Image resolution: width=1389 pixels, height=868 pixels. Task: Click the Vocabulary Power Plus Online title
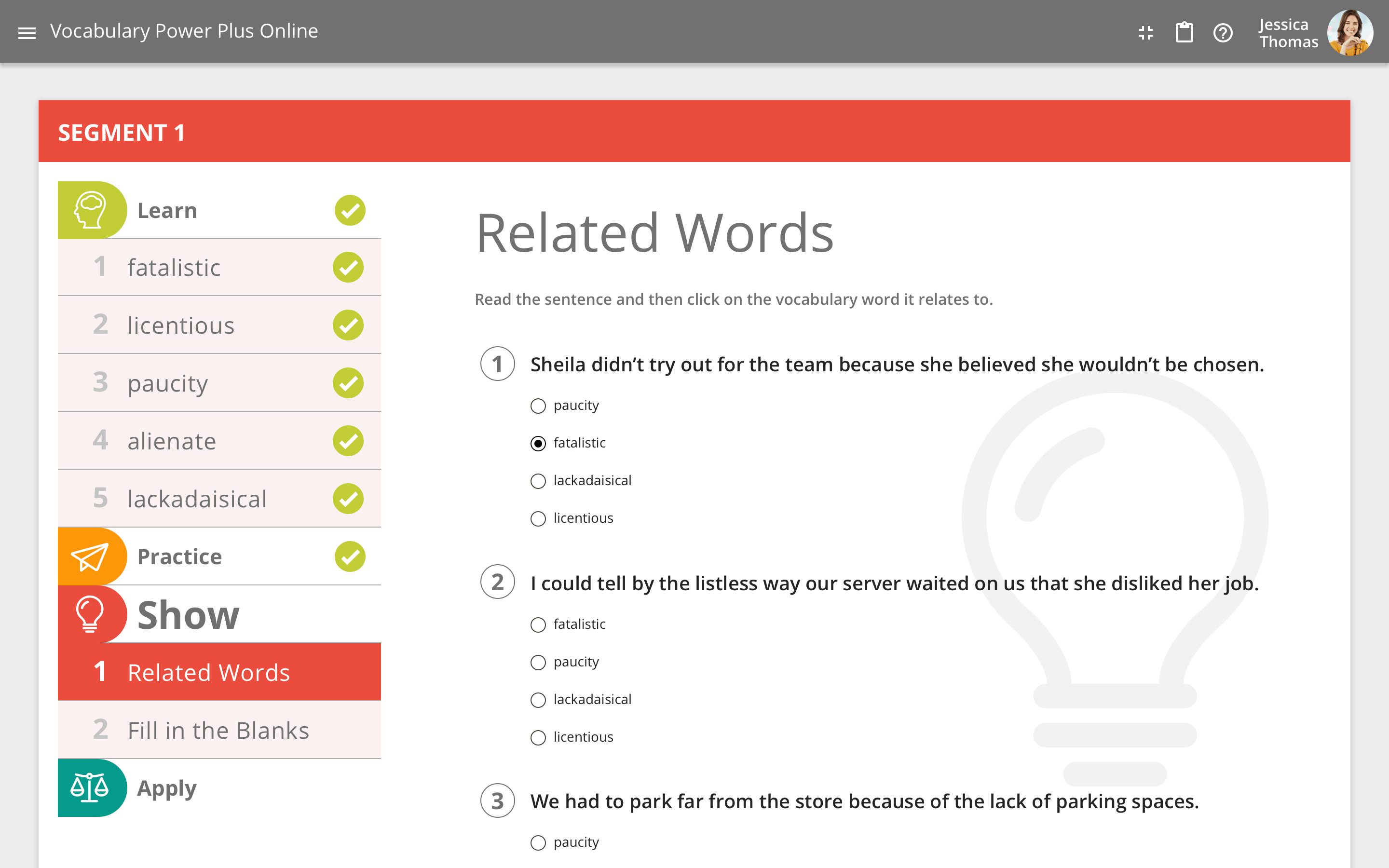(184, 31)
